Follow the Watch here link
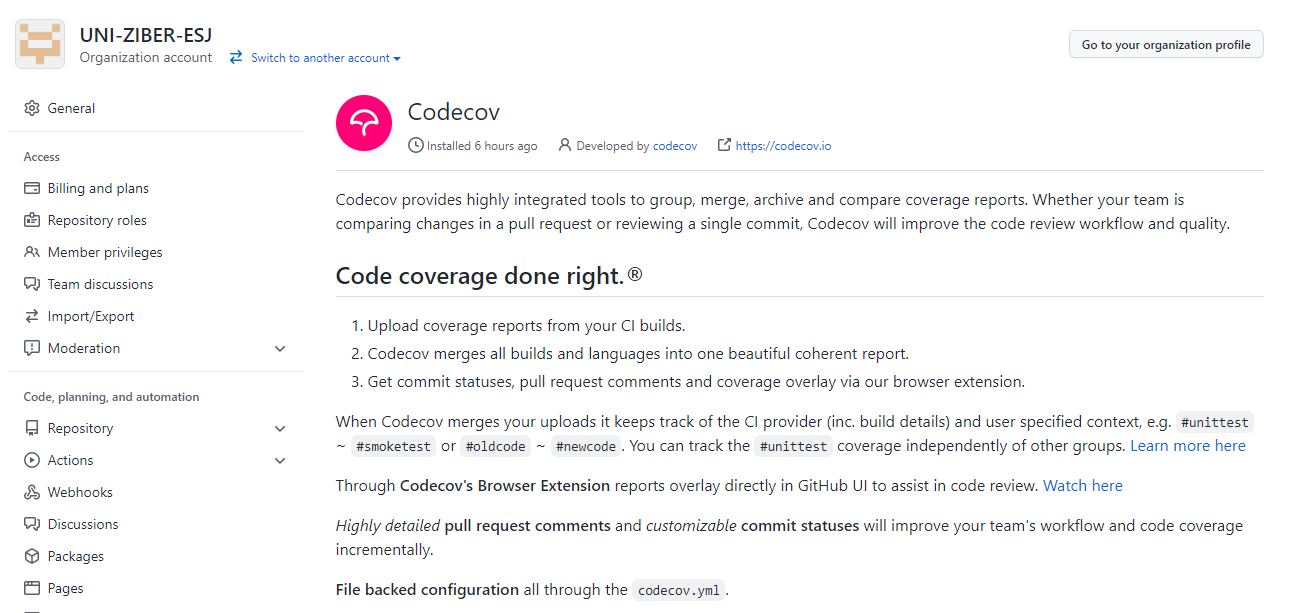This screenshot has width=1310, height=613. click(1083, 486)
